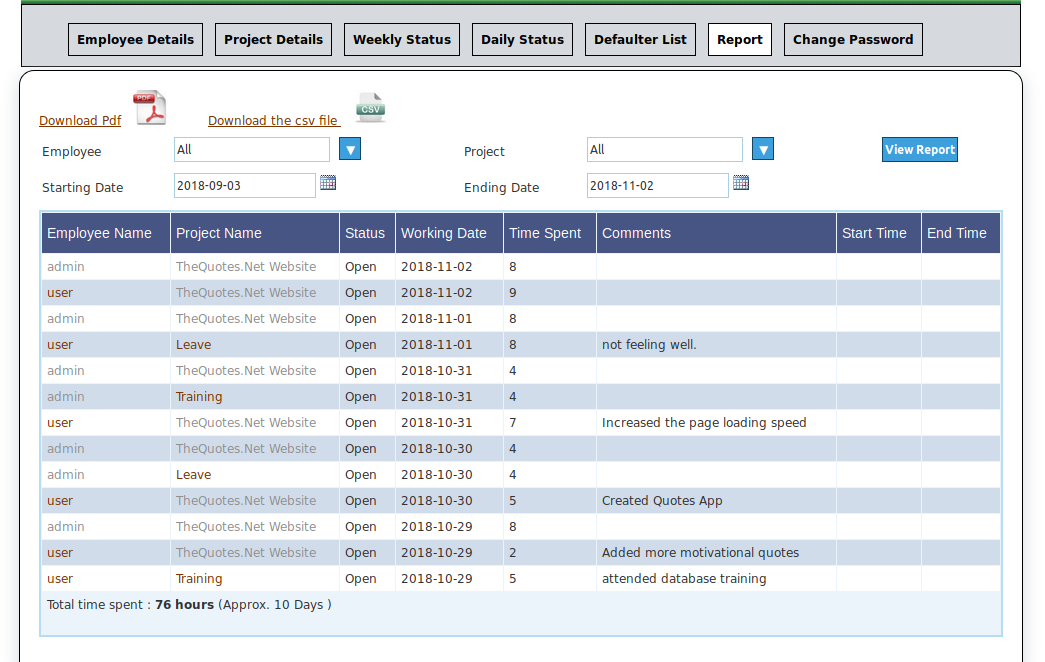The height and width of the screenshot is (662, 1045).
Task: Click the Download Pdf link
Action: coord(80,121)
